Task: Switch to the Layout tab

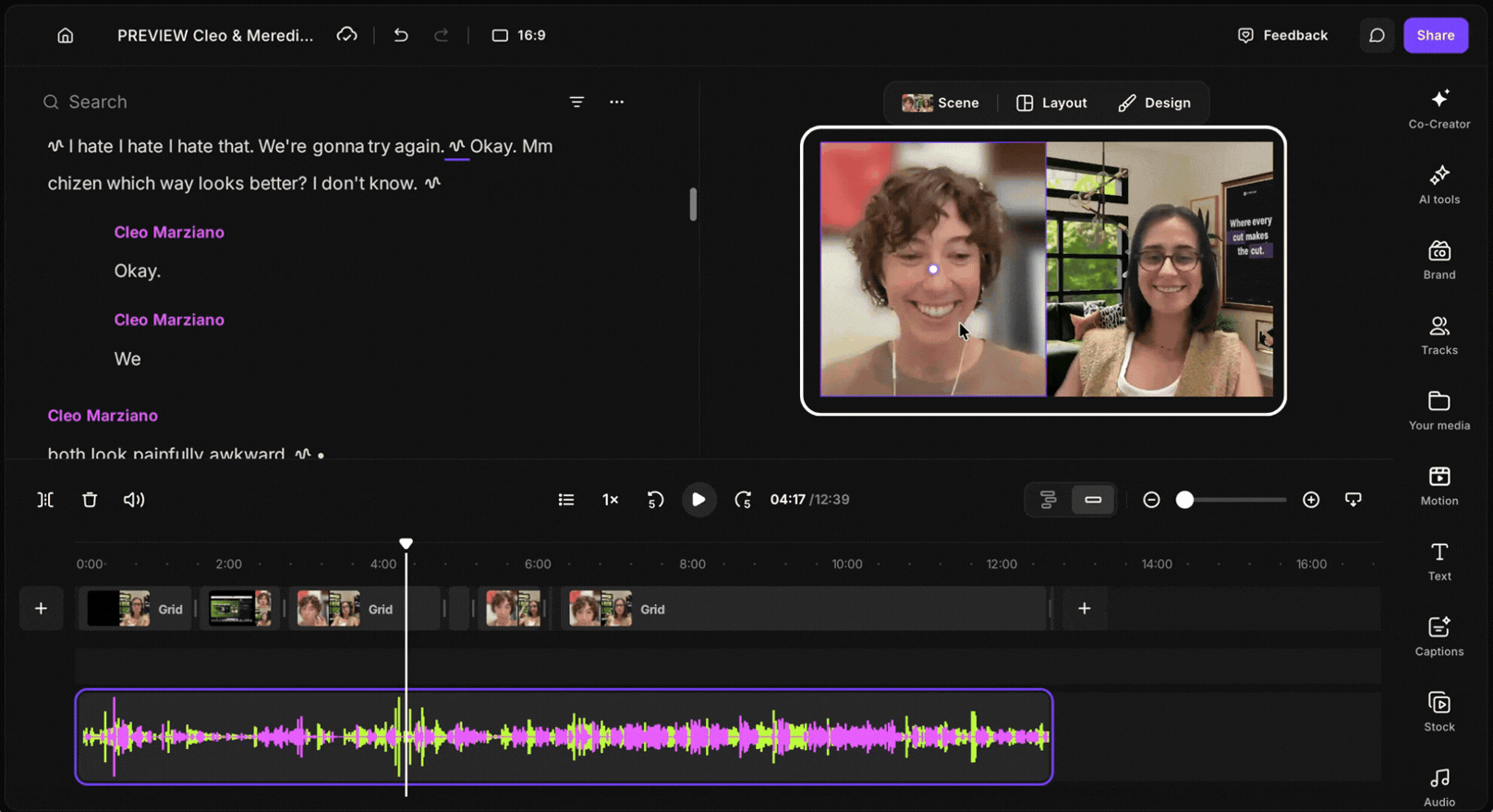Action: 1051,103
